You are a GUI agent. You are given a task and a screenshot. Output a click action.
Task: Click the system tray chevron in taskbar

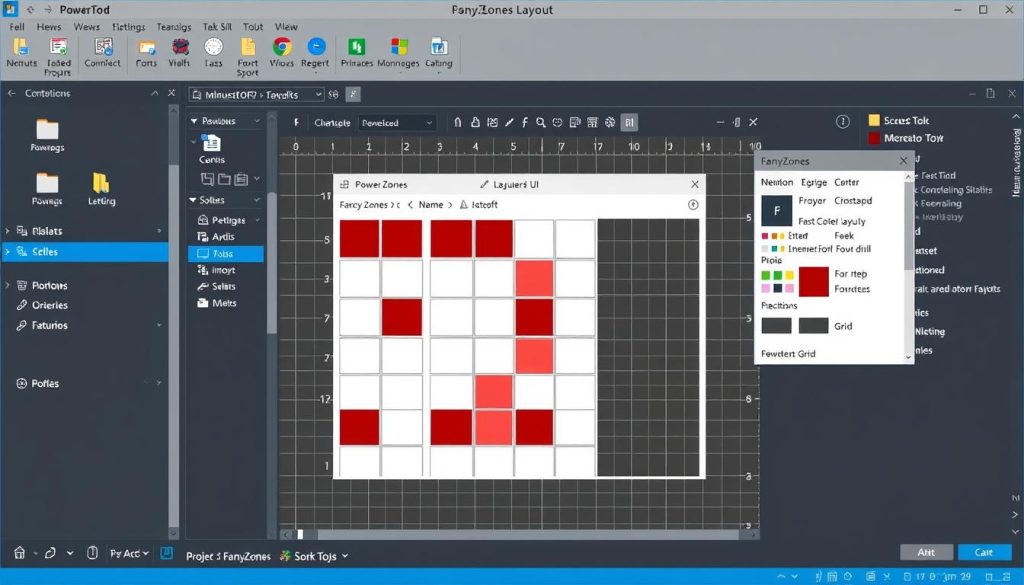pyautogui.click(x=781, y=577)
